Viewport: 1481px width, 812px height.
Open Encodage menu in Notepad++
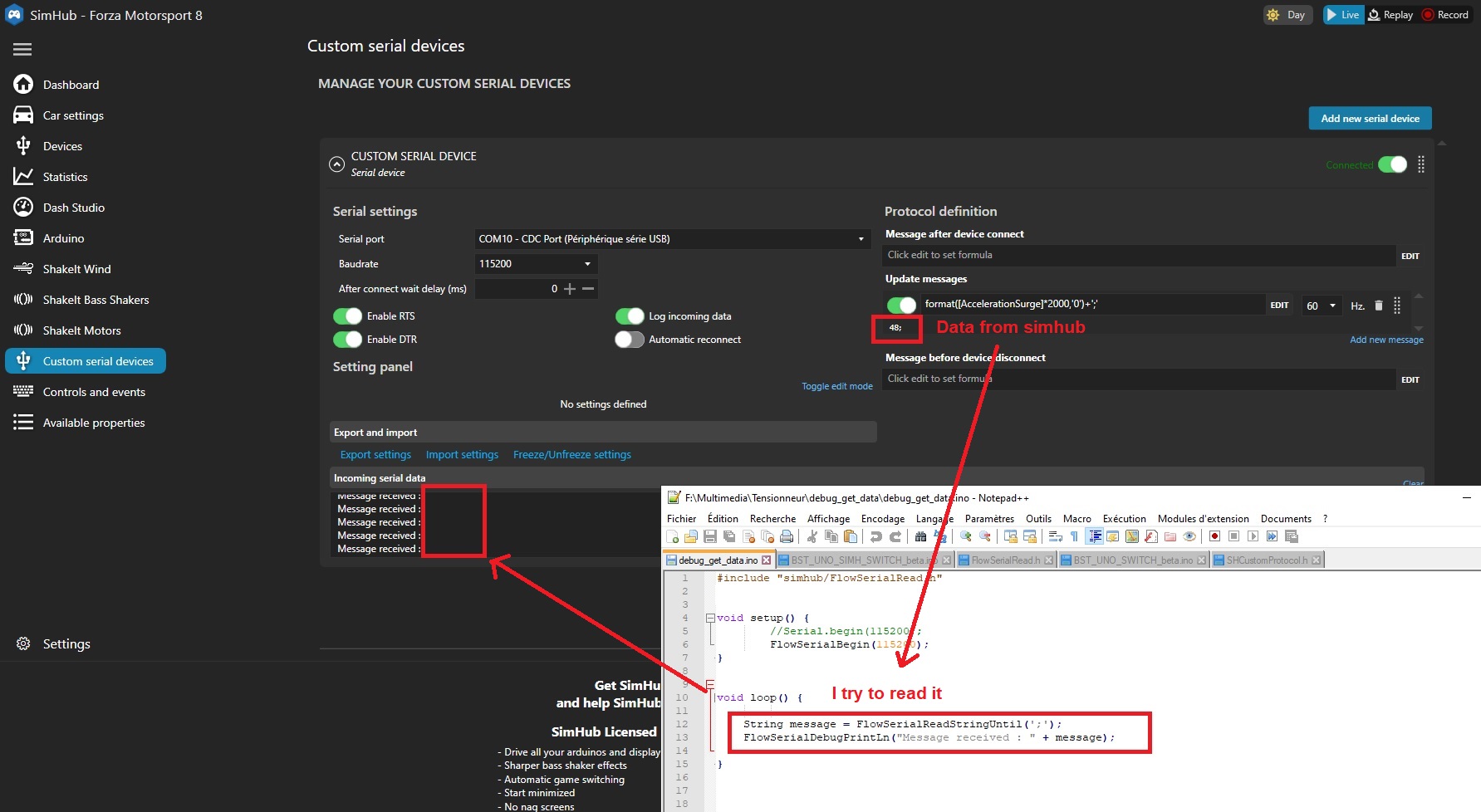click(x=882, y=519)
